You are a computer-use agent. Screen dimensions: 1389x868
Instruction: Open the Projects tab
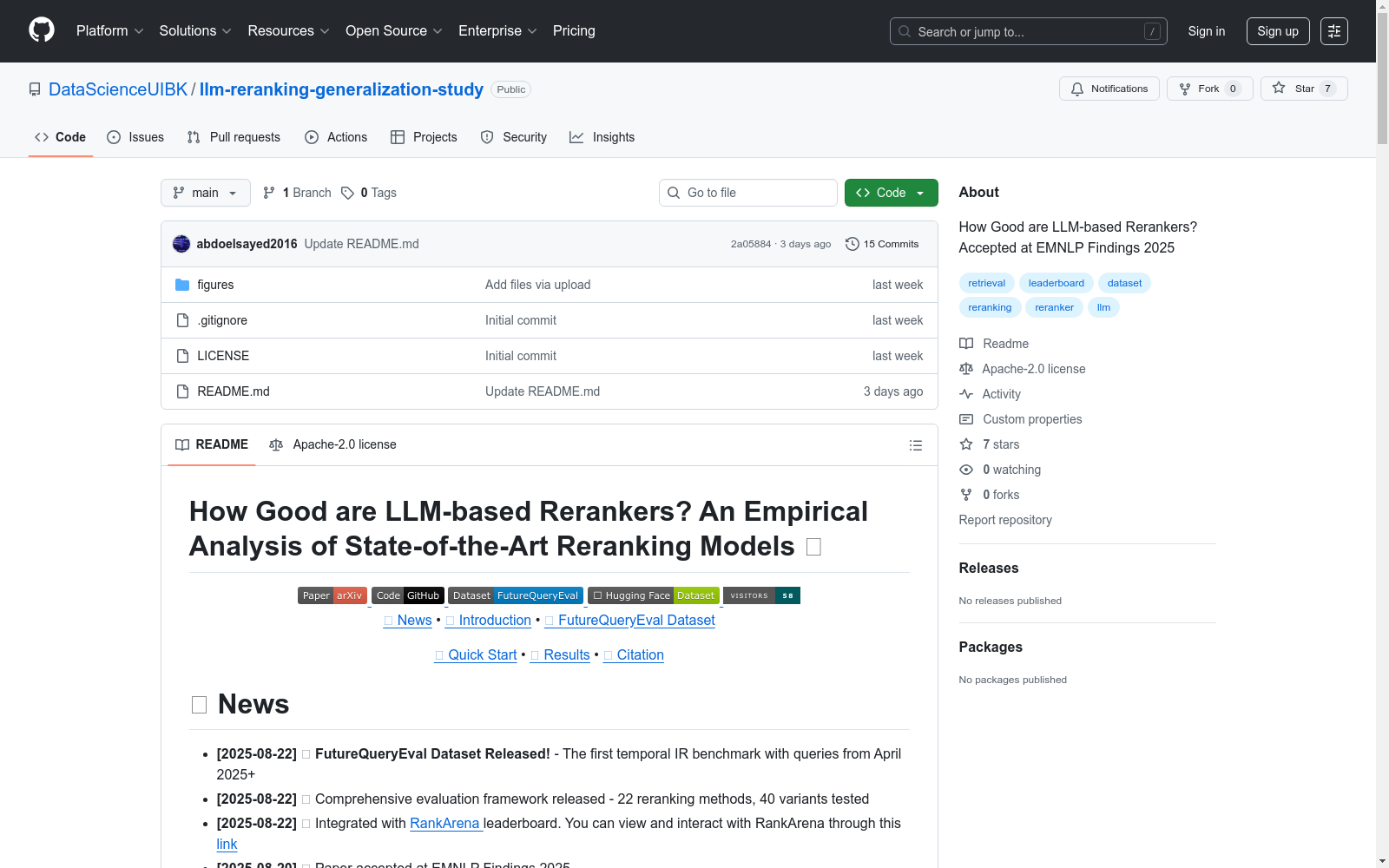[424, 137]
